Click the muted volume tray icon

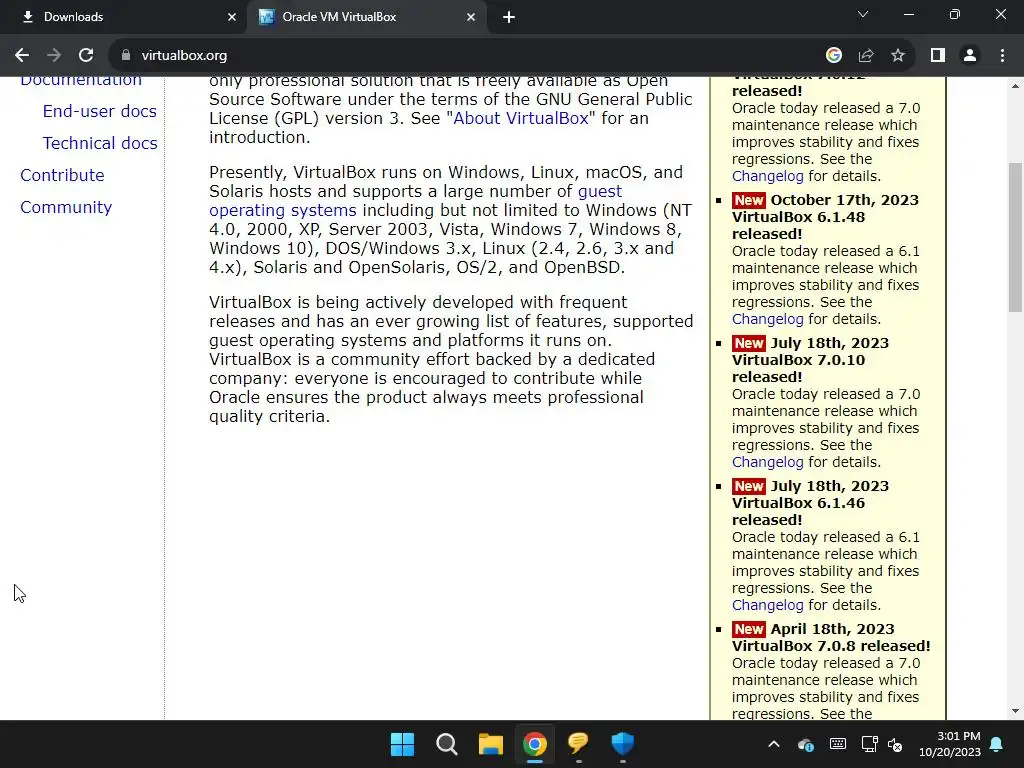point(895,744)
